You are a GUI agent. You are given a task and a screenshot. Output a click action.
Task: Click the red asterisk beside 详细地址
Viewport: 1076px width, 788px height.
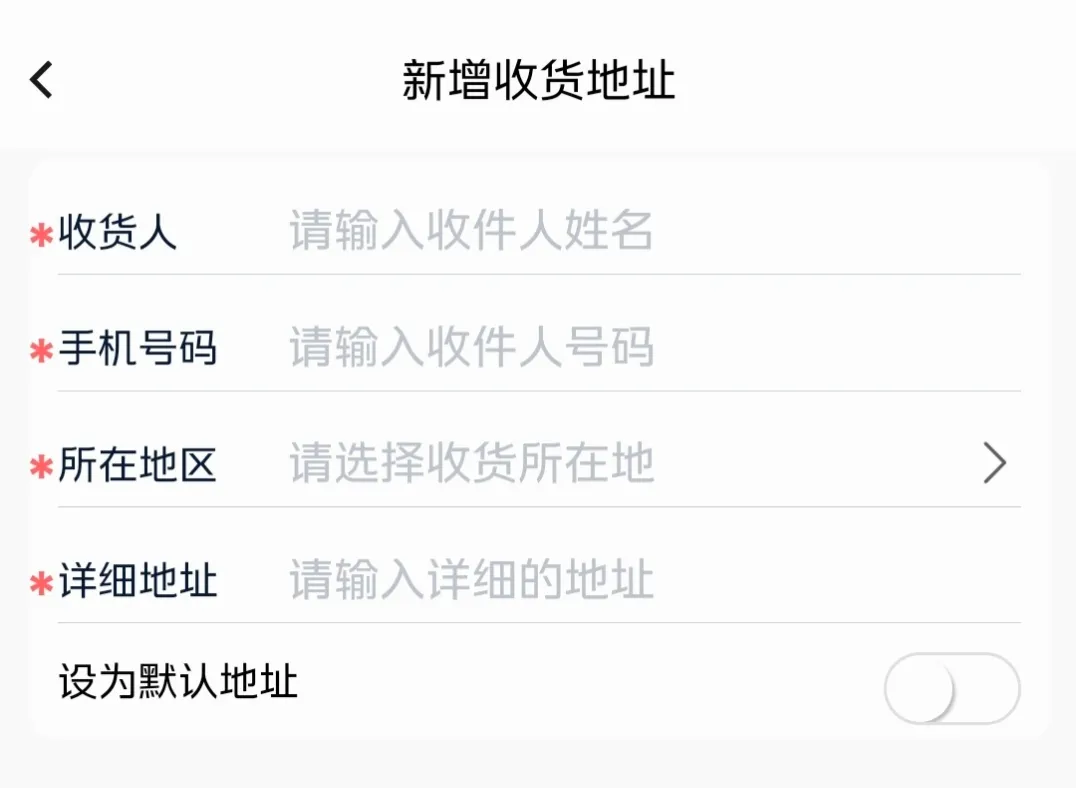(x=41, y=583)
